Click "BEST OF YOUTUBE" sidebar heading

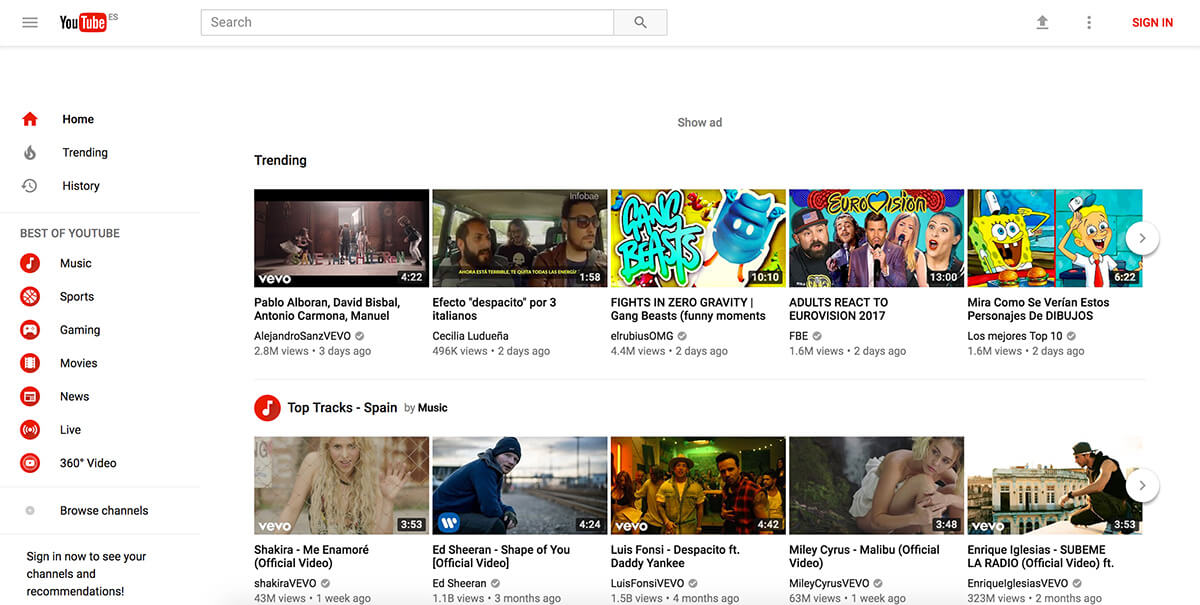tap(70, 233)
